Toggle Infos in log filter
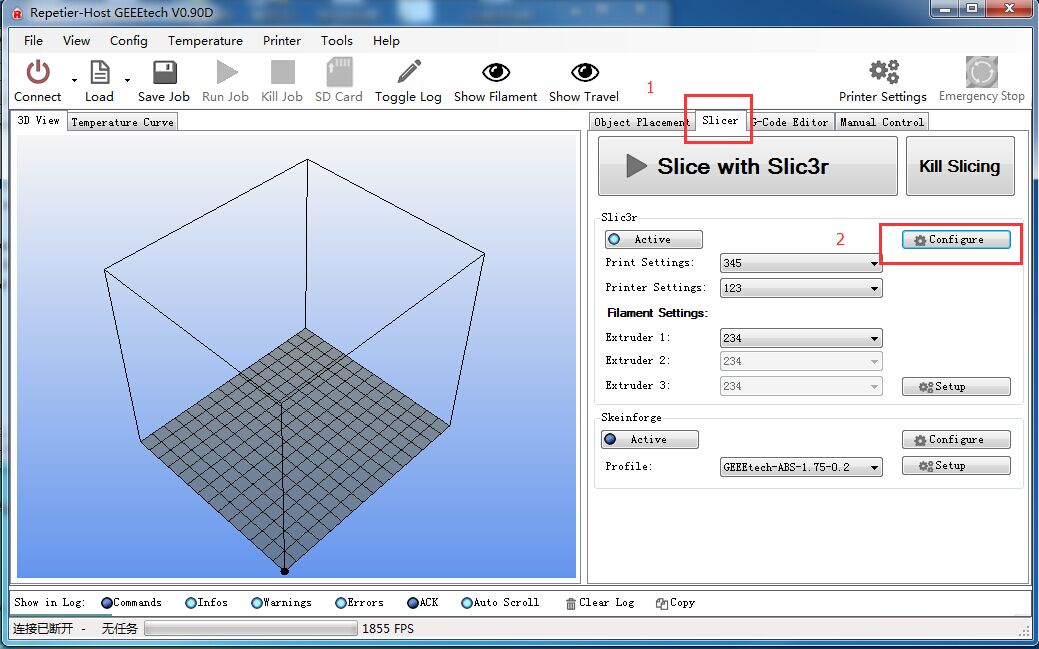The image size is (1039, 649). 207,603
